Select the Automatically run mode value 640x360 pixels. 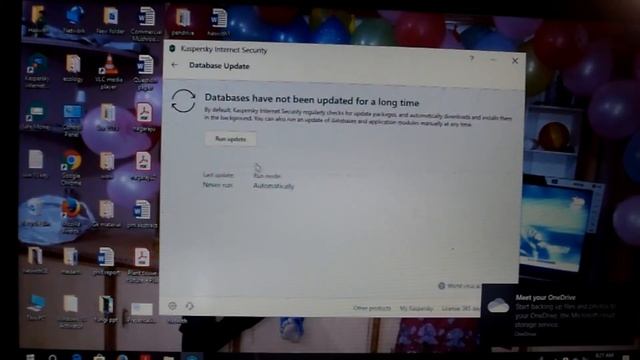coord(273,186)
